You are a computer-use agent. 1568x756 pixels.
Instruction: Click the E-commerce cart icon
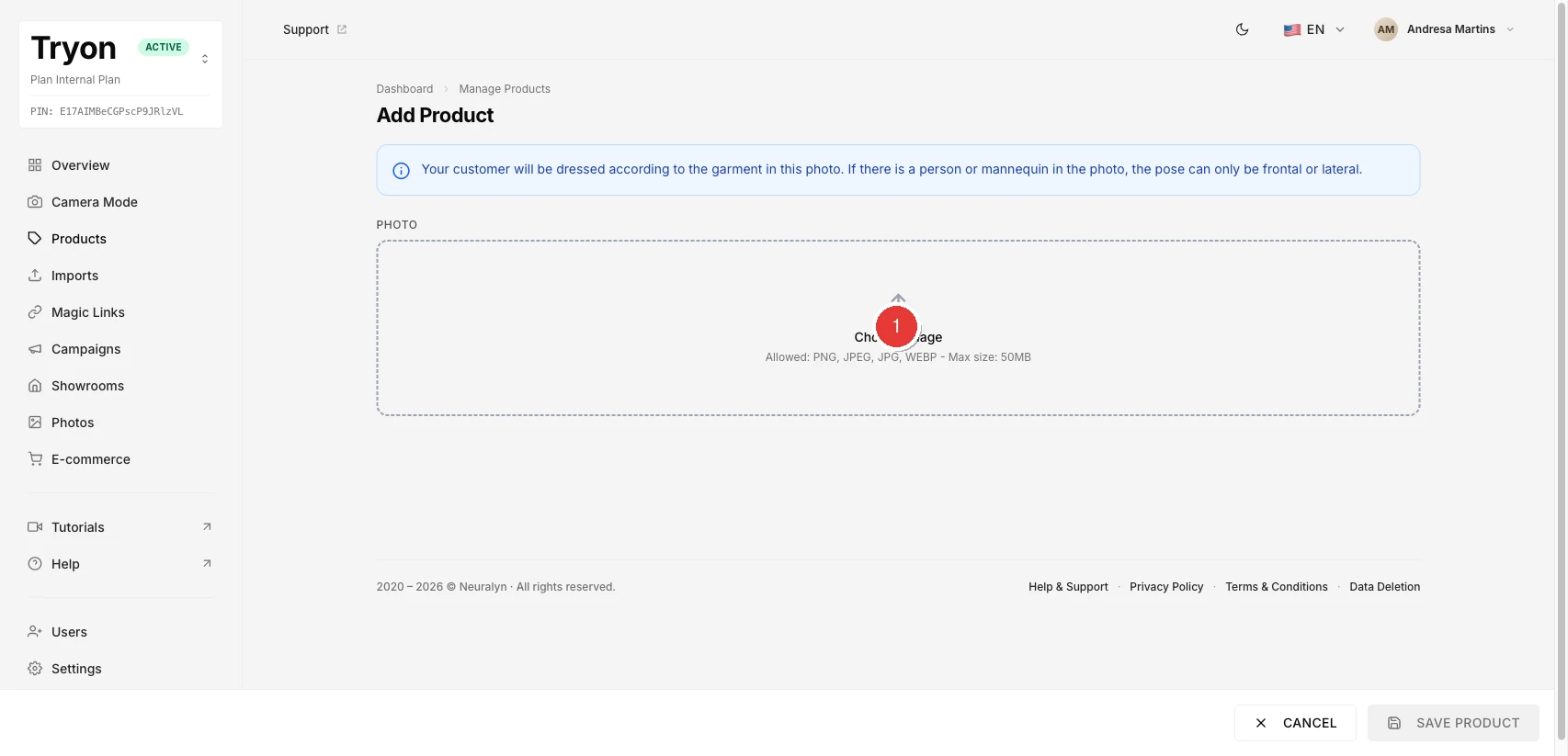point(35,459)
